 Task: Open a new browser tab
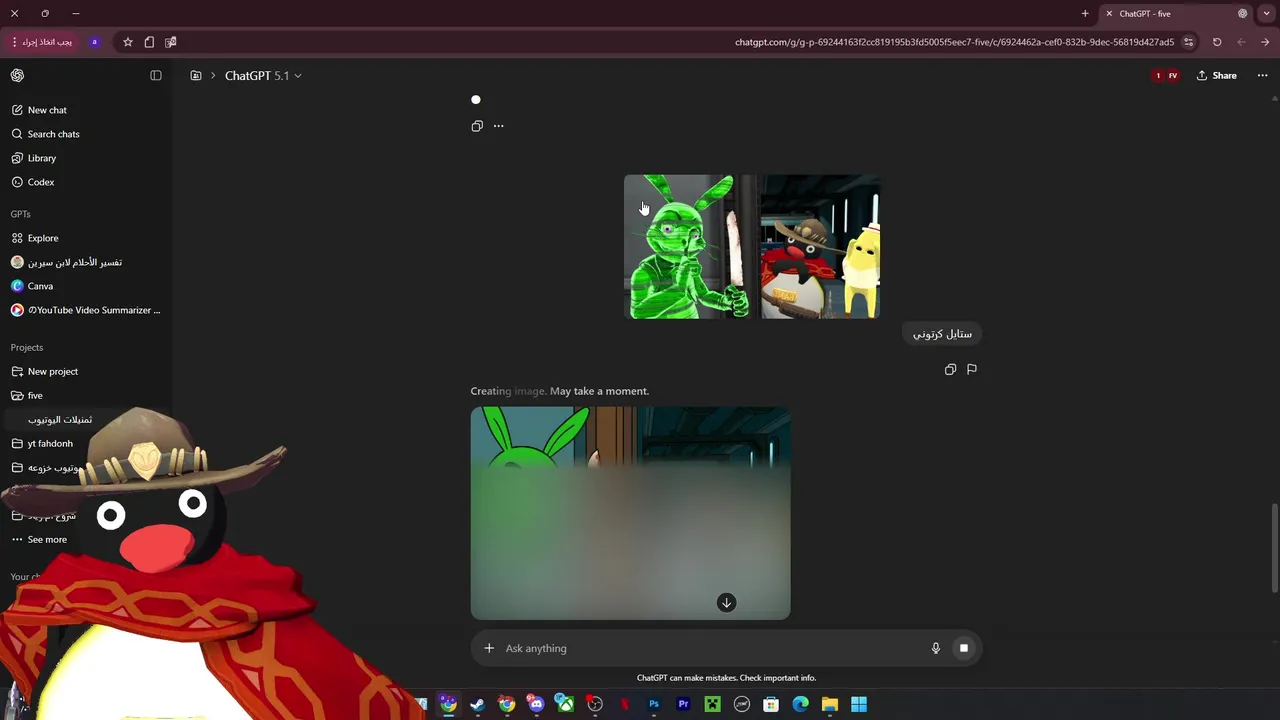click(1085, 14)
